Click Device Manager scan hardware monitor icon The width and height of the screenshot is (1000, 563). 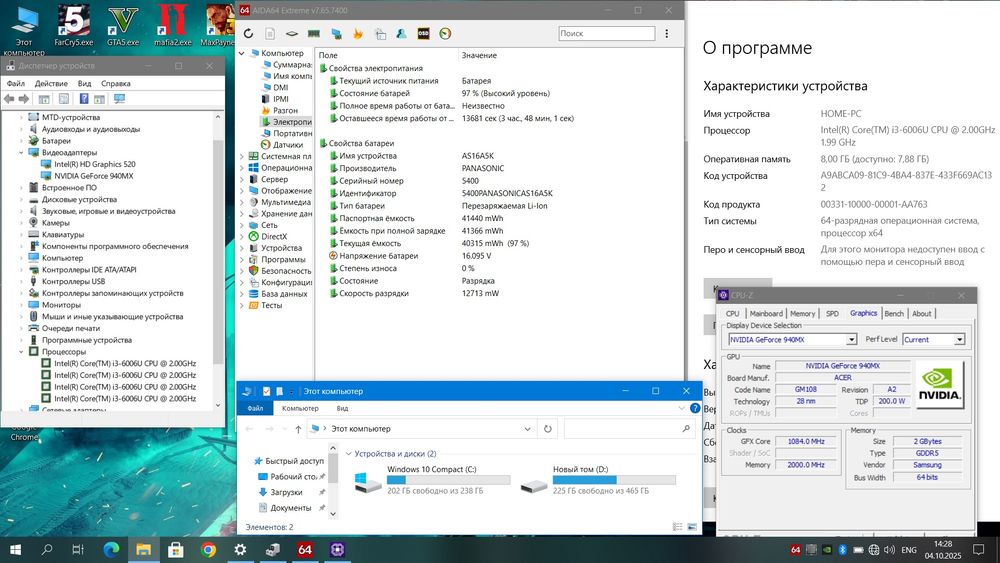click(119, 99)
